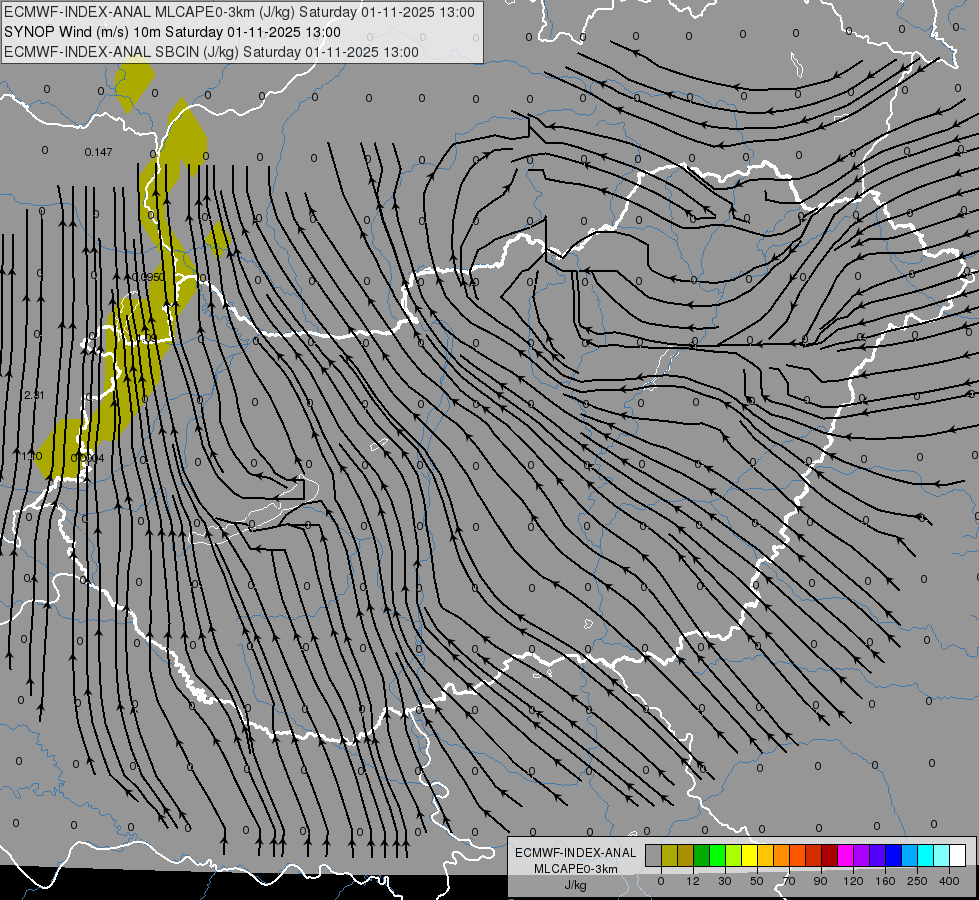Click the J/kg unit label in legend
This screenshot has height=900, width=979.
pos(576,885)
